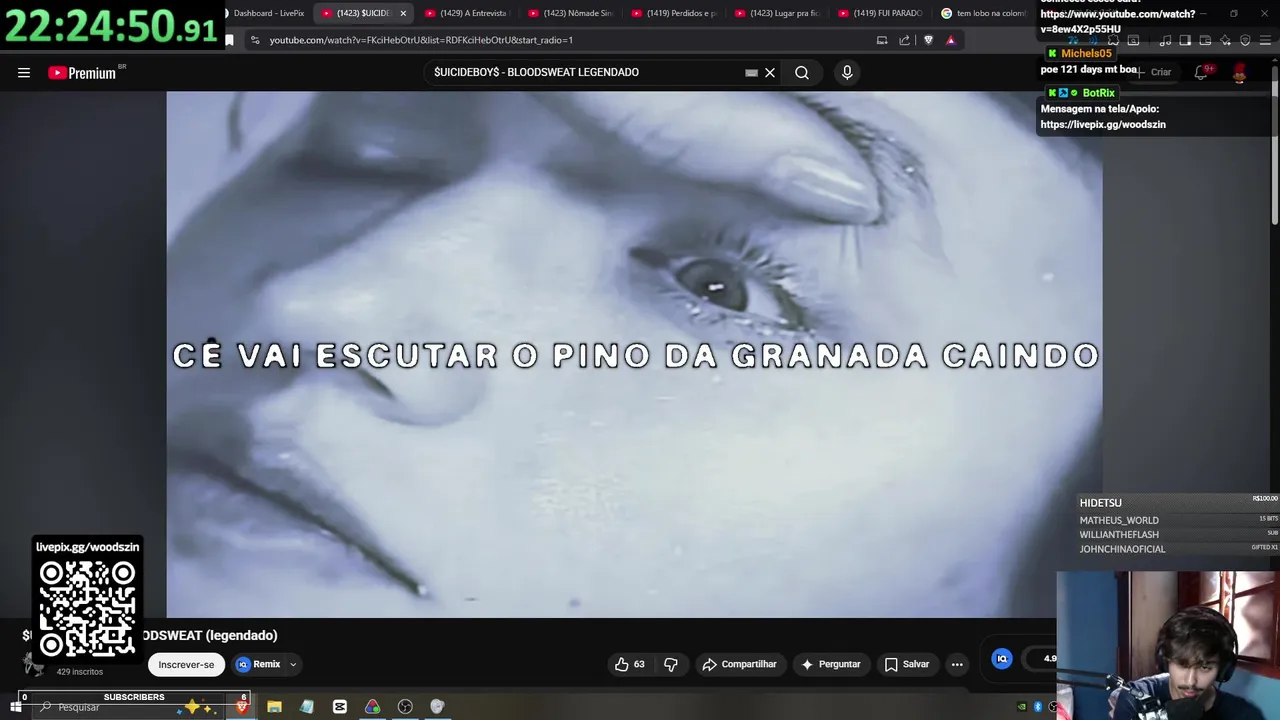The width and height of the screenshot is (1280, 720).
Task: Switch to the Nômade Sim tab
Action: [571, 13]
